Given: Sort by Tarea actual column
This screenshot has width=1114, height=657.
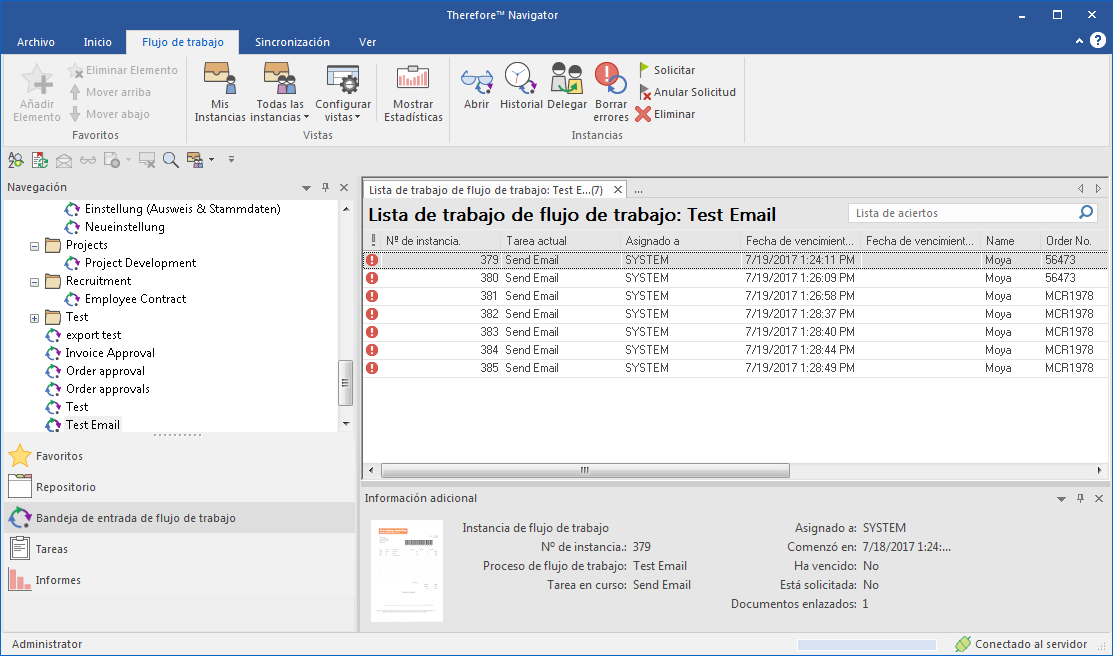Looking at the screenshot, I should tap(561, 241).
